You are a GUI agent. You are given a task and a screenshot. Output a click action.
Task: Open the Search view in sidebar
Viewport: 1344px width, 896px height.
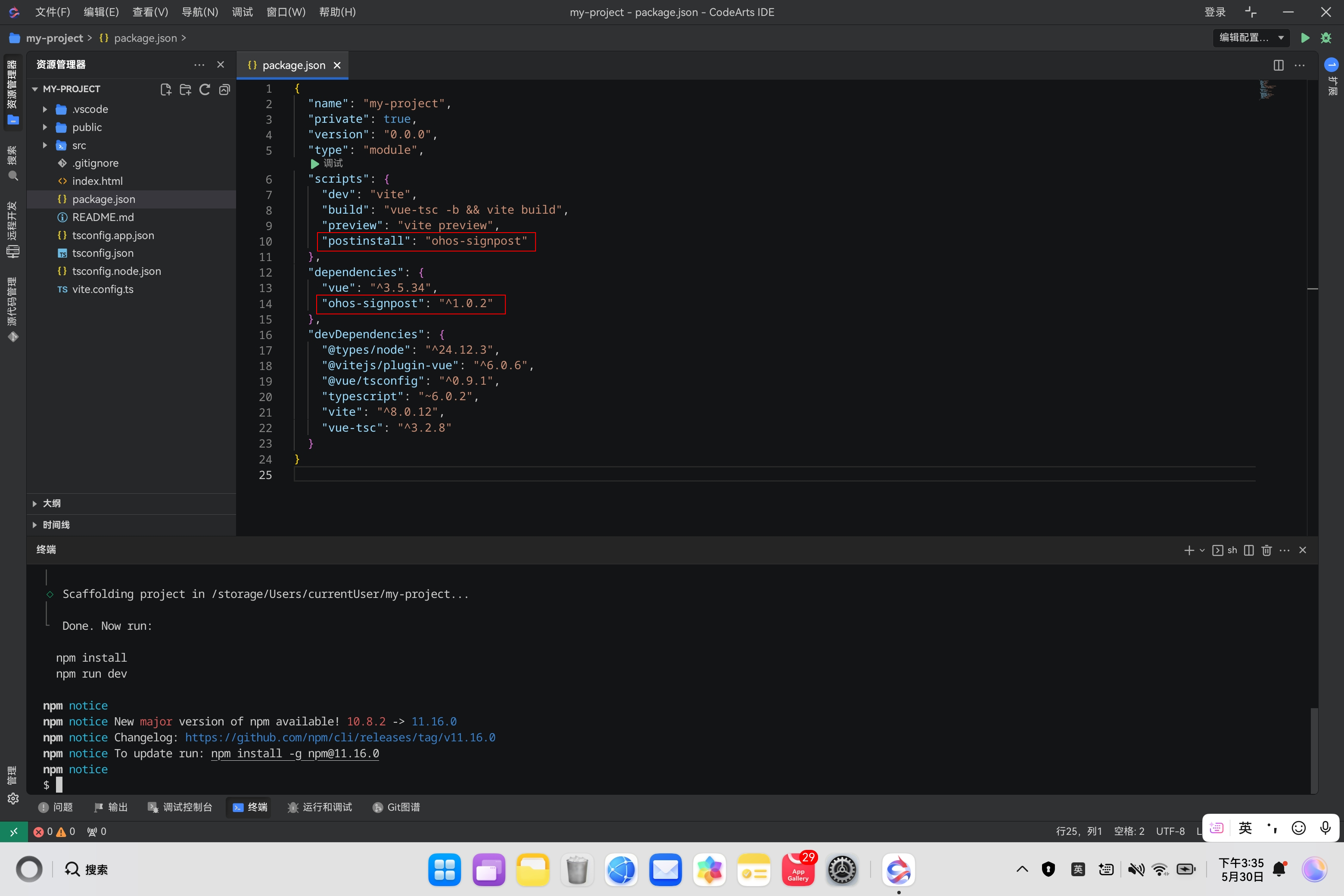[x=12, y=163]
